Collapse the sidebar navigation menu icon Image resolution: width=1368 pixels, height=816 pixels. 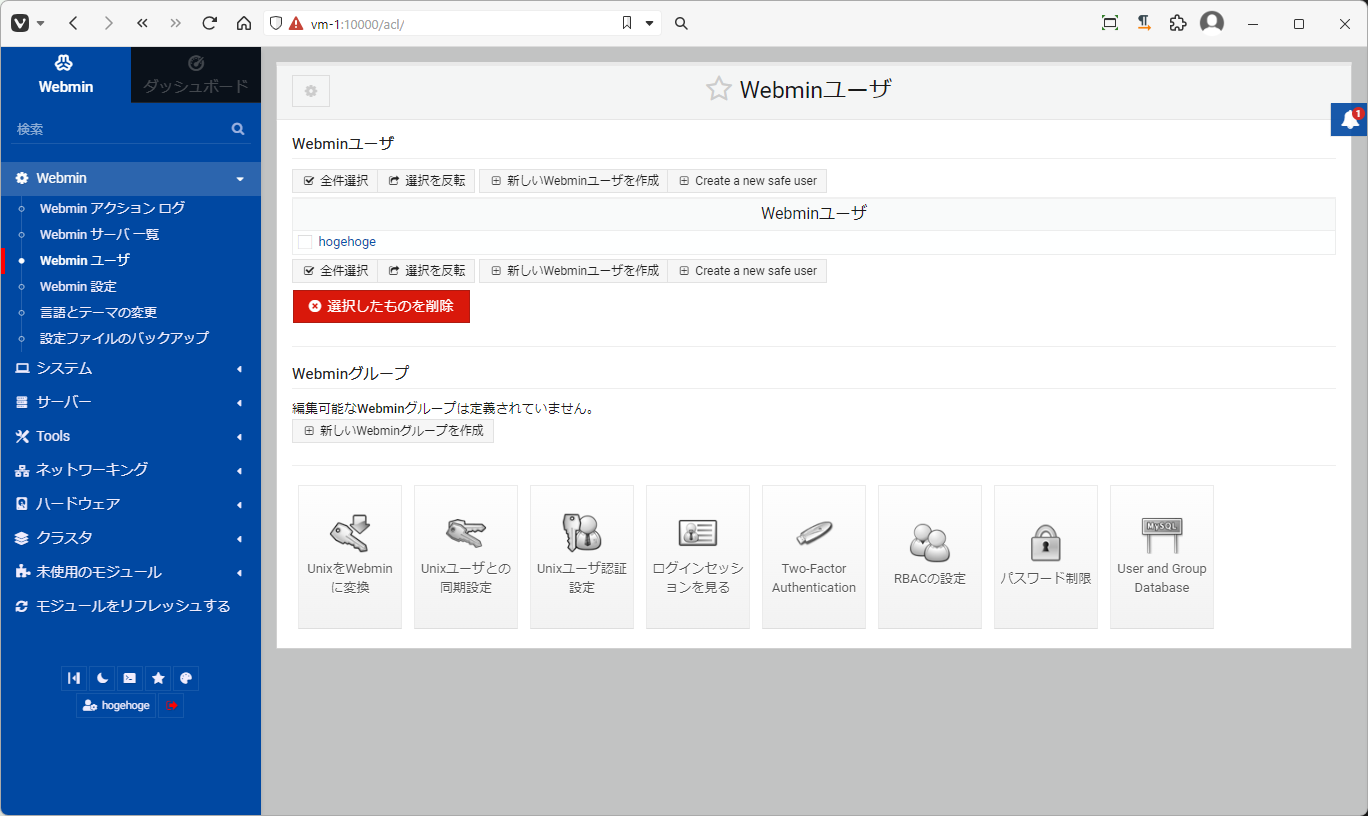pyautogui.click(x=74, y=678)
